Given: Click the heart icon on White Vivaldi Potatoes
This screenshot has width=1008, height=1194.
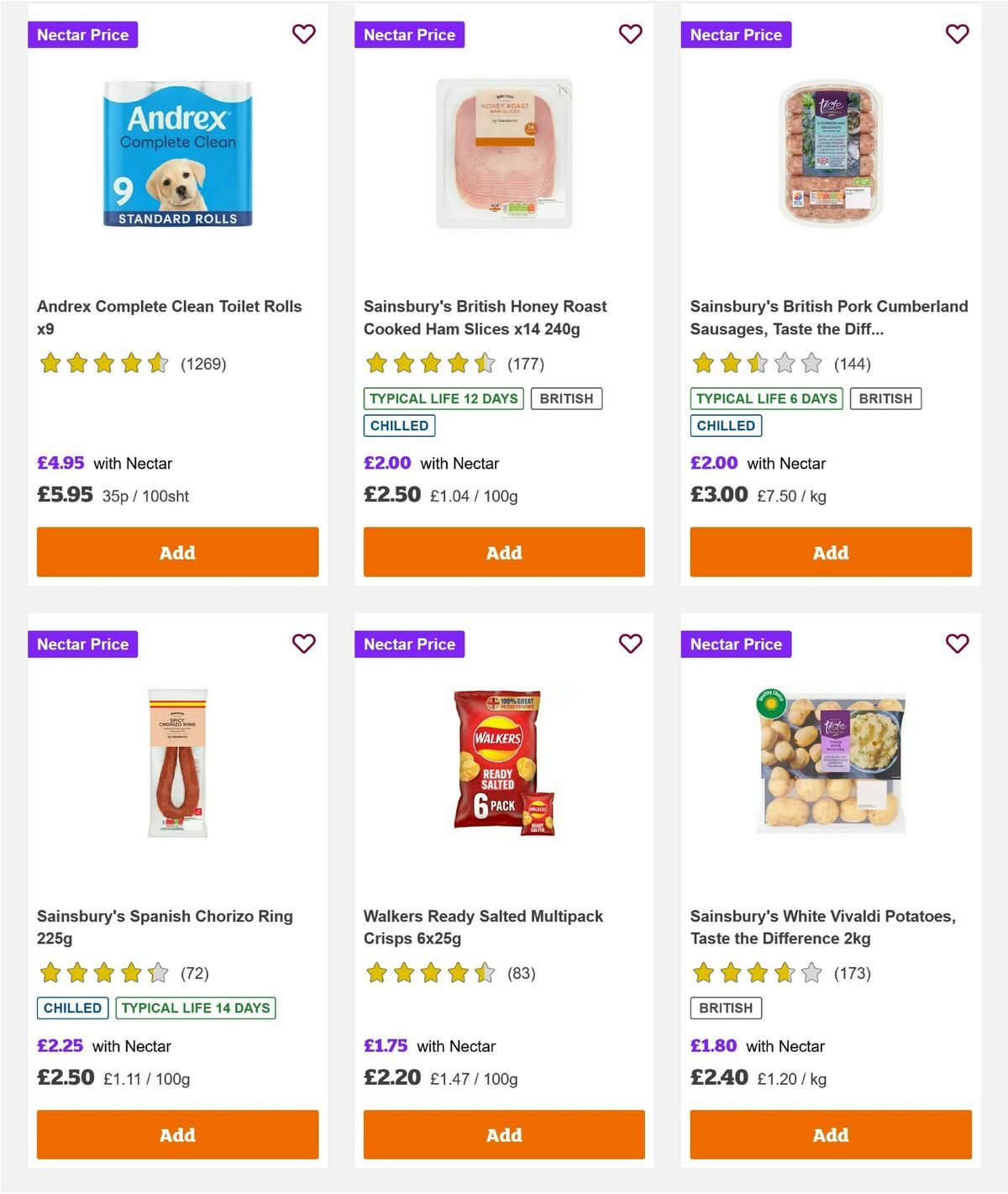Looking at the screenshot, I should (957, 644).
